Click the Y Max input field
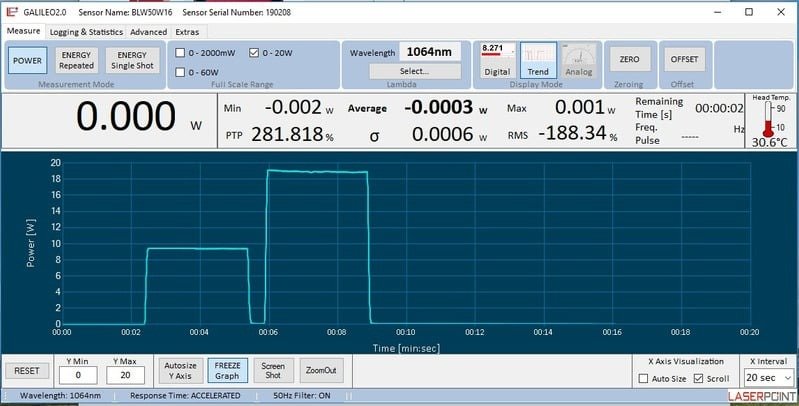 point(125,375)
